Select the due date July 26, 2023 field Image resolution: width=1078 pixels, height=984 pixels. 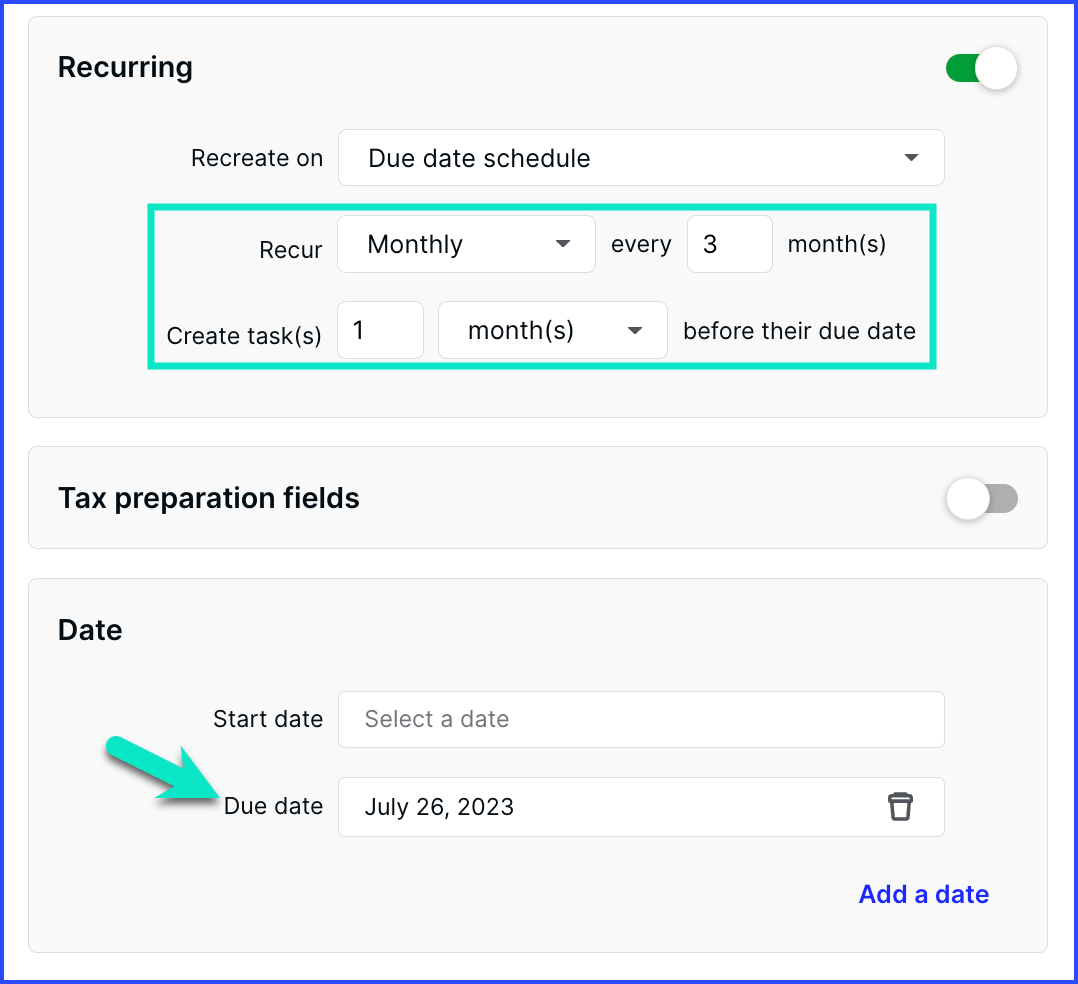(641, 807)
